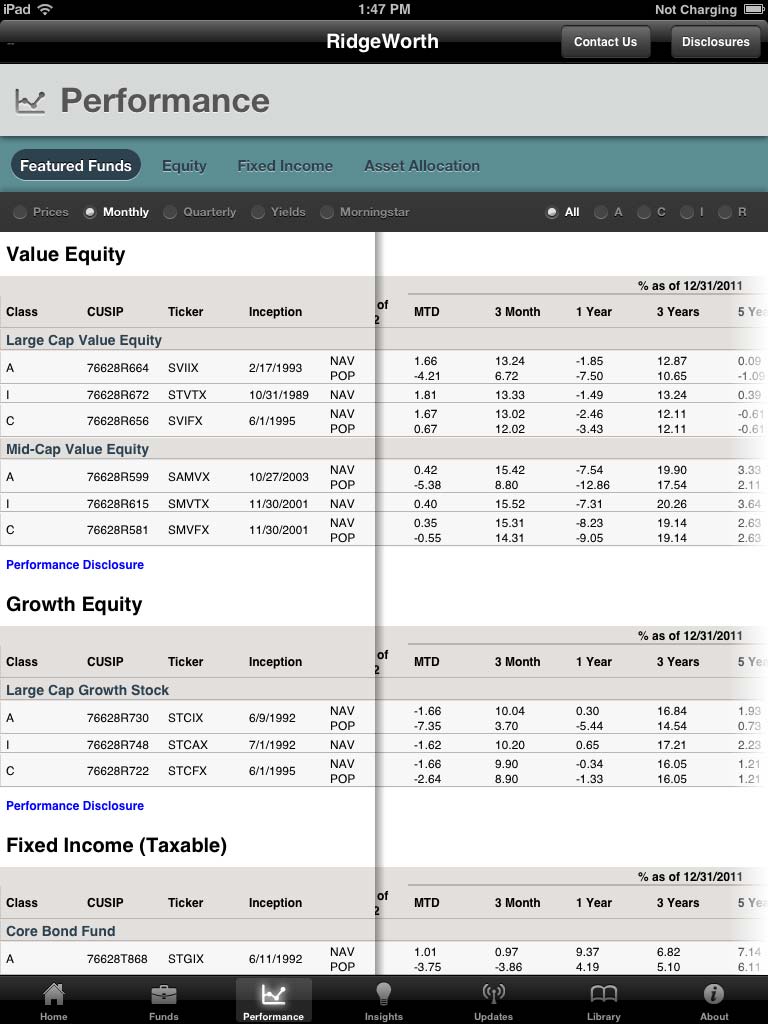Select the All share class radio button
This screenshot has height=1024, width=768.
click(552, 212)
